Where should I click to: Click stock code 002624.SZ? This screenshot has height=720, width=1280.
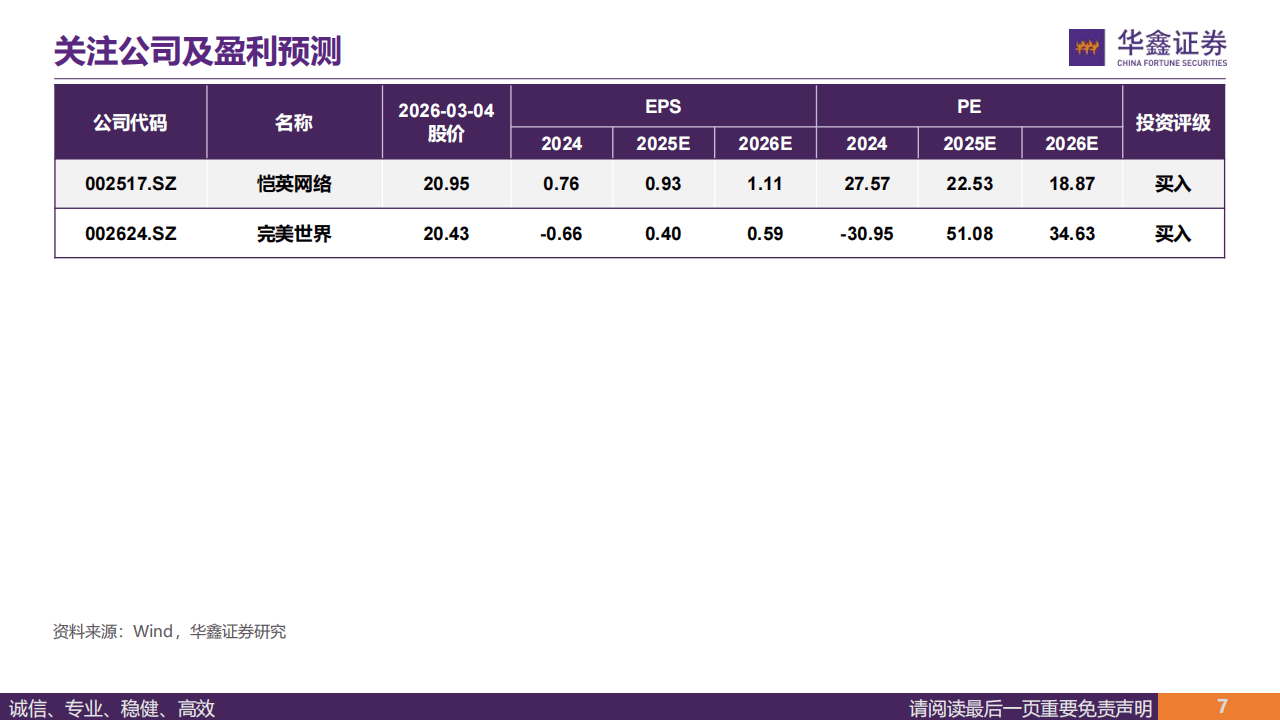tap(130, 234)
